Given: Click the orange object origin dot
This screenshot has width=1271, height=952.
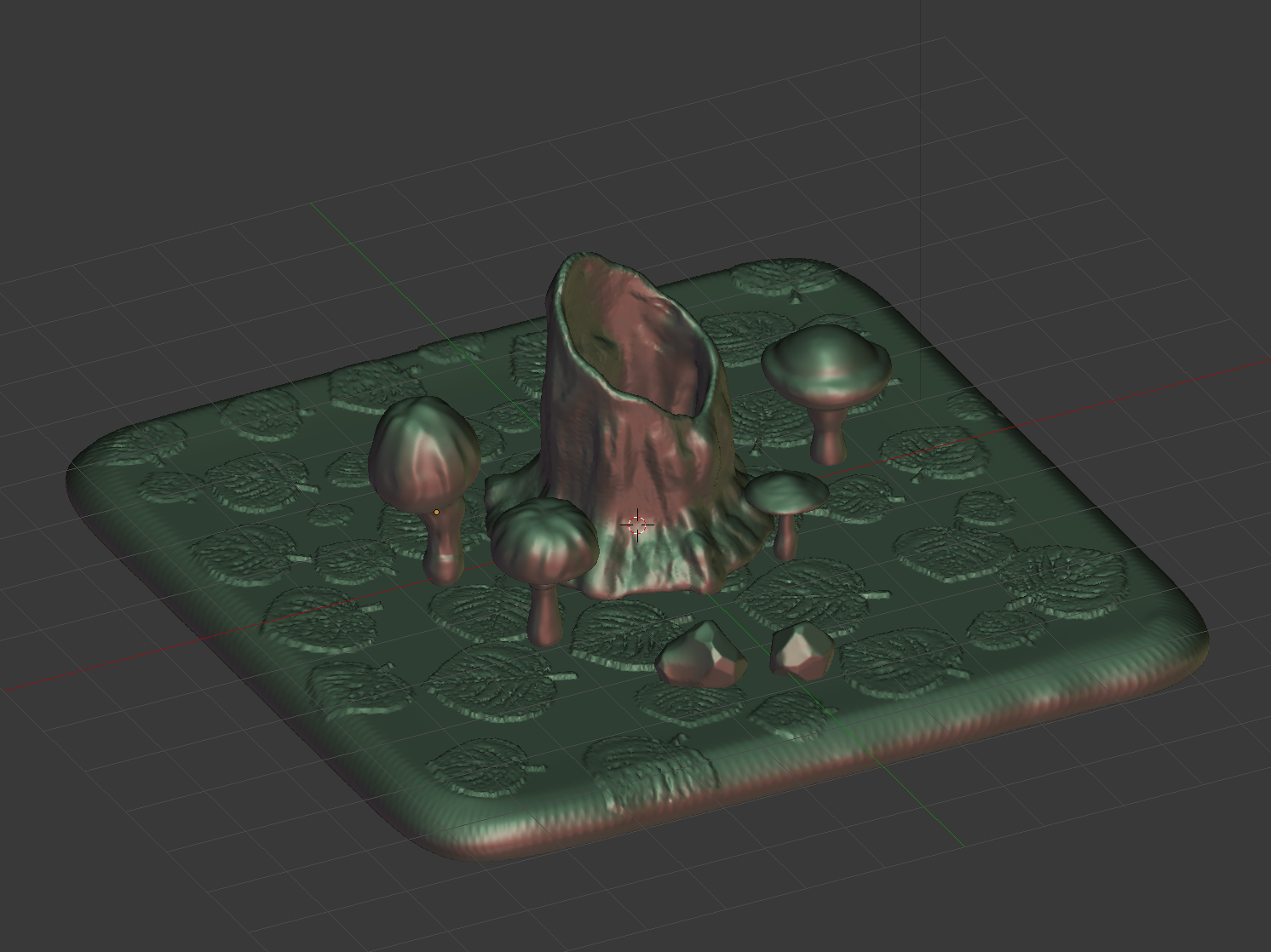Looking at the screenshot, I should click(x=437, y=512).
